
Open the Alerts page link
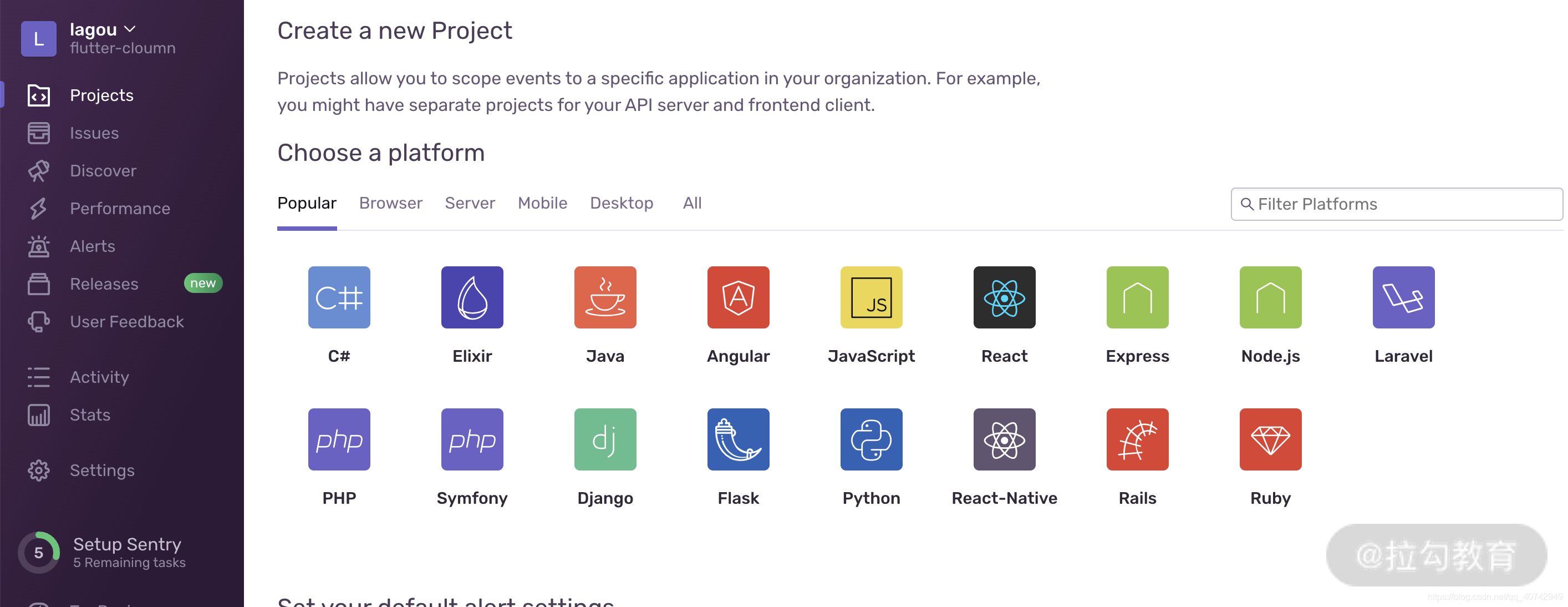[93, 246]
